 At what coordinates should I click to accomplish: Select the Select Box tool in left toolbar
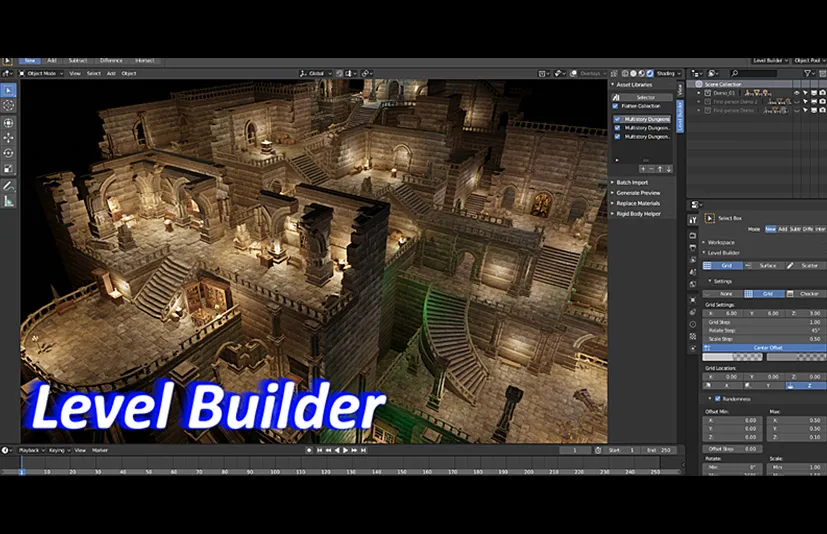click(x=8, y=91)
